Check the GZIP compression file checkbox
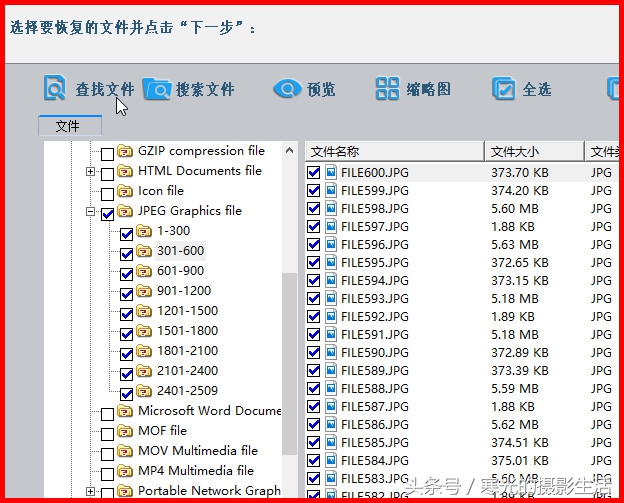The width and height of the screenshot is (624, 503). (107, 154)
